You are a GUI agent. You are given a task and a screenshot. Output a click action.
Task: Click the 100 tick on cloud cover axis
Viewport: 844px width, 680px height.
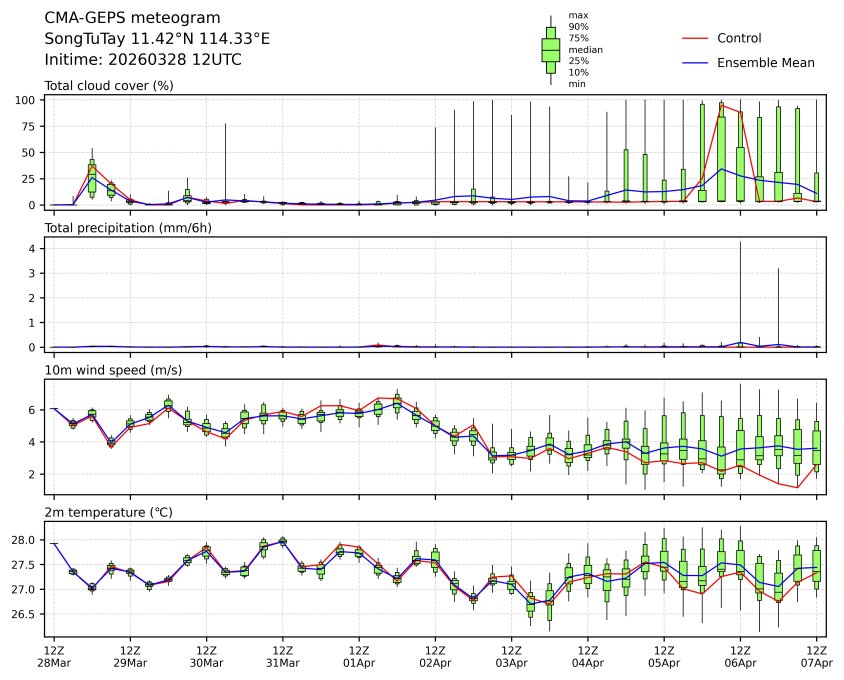[x=27, y=100]
